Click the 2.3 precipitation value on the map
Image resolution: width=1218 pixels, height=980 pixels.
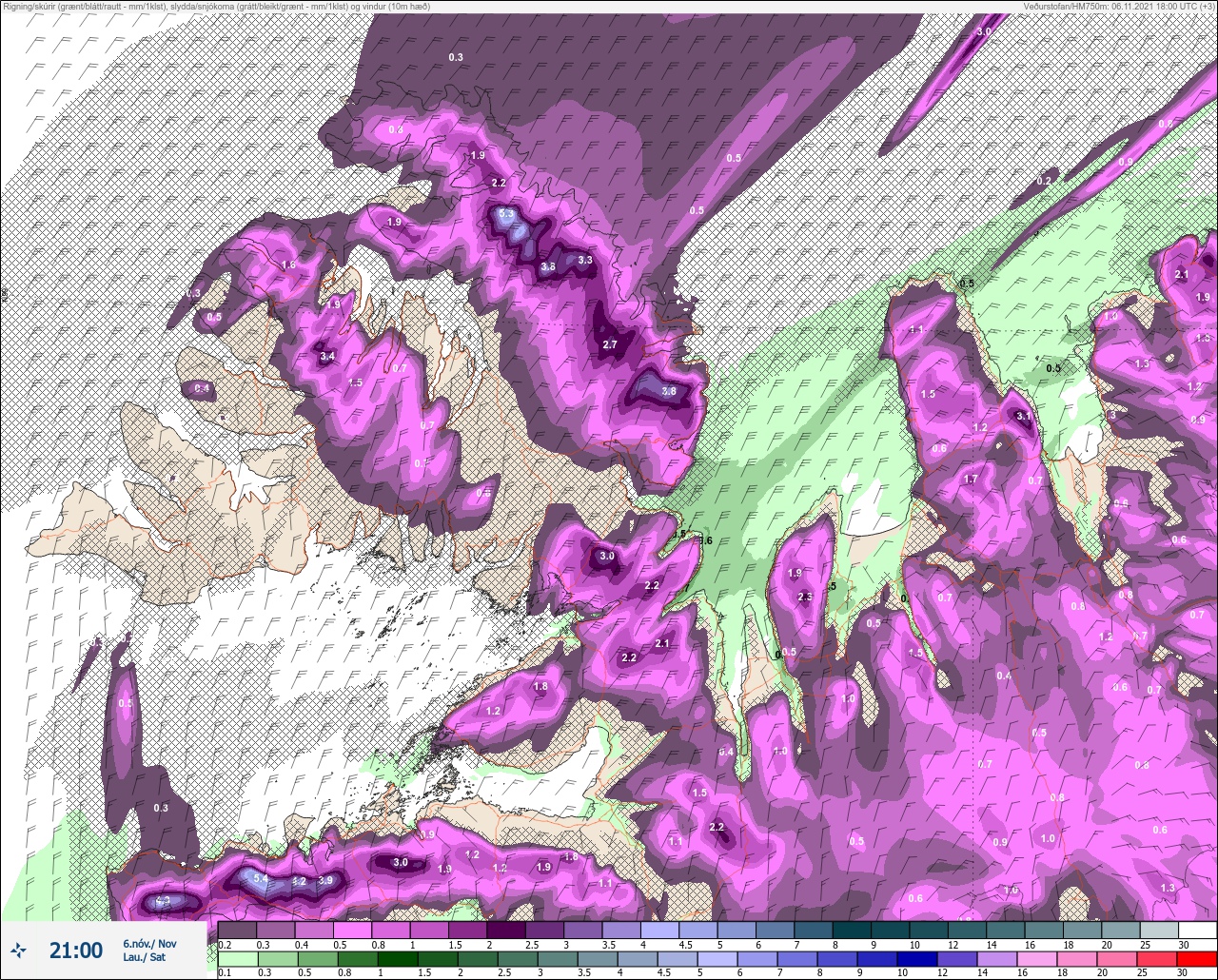pyautogui.click(x=805, y=597)
